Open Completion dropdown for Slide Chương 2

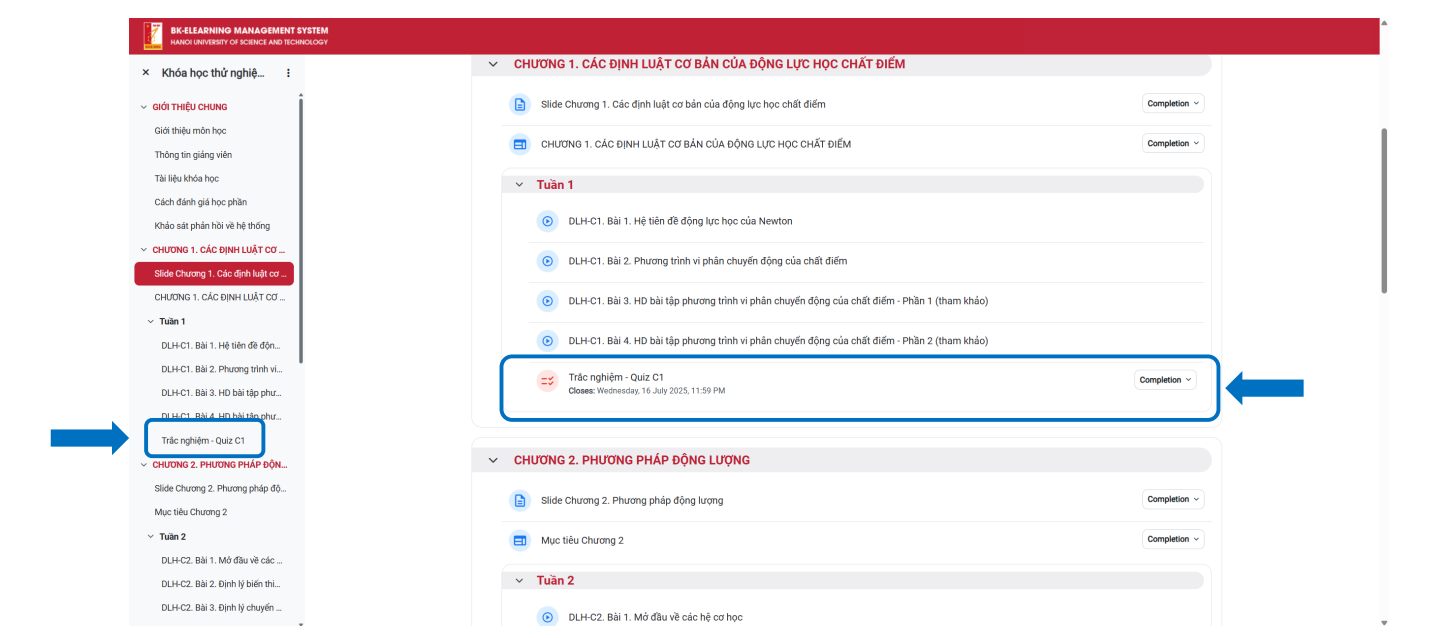[1173, 500]
